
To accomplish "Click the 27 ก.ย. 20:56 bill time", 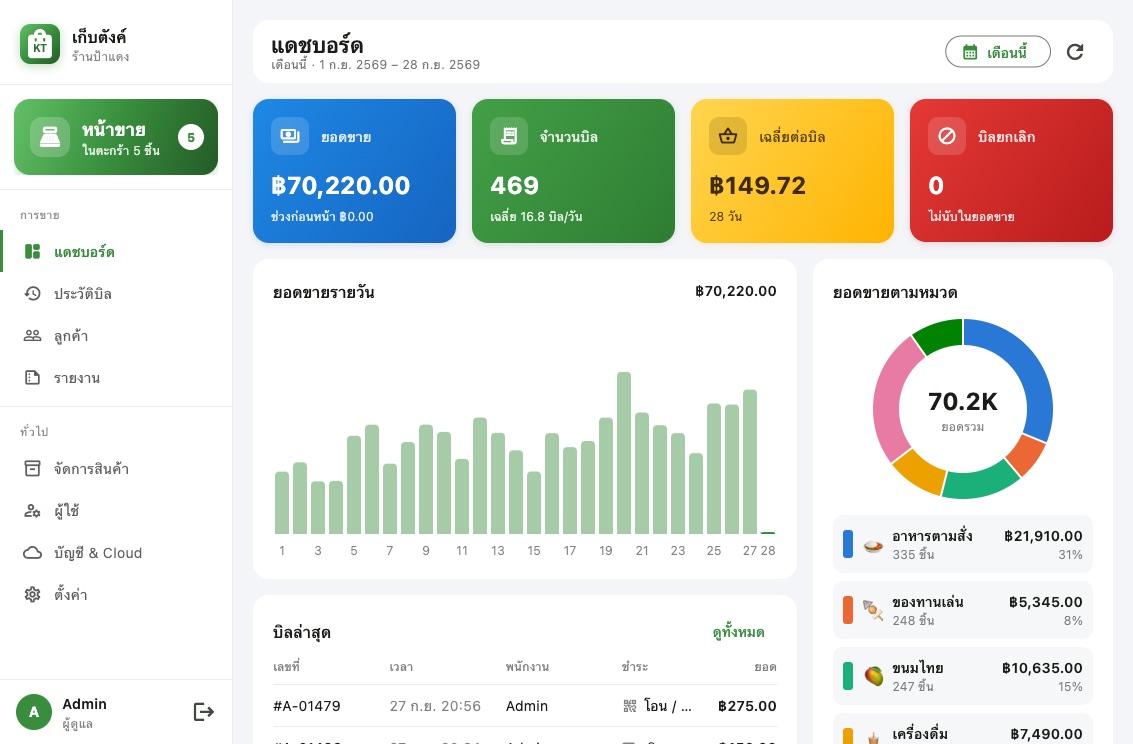I will tap(435, 706).
